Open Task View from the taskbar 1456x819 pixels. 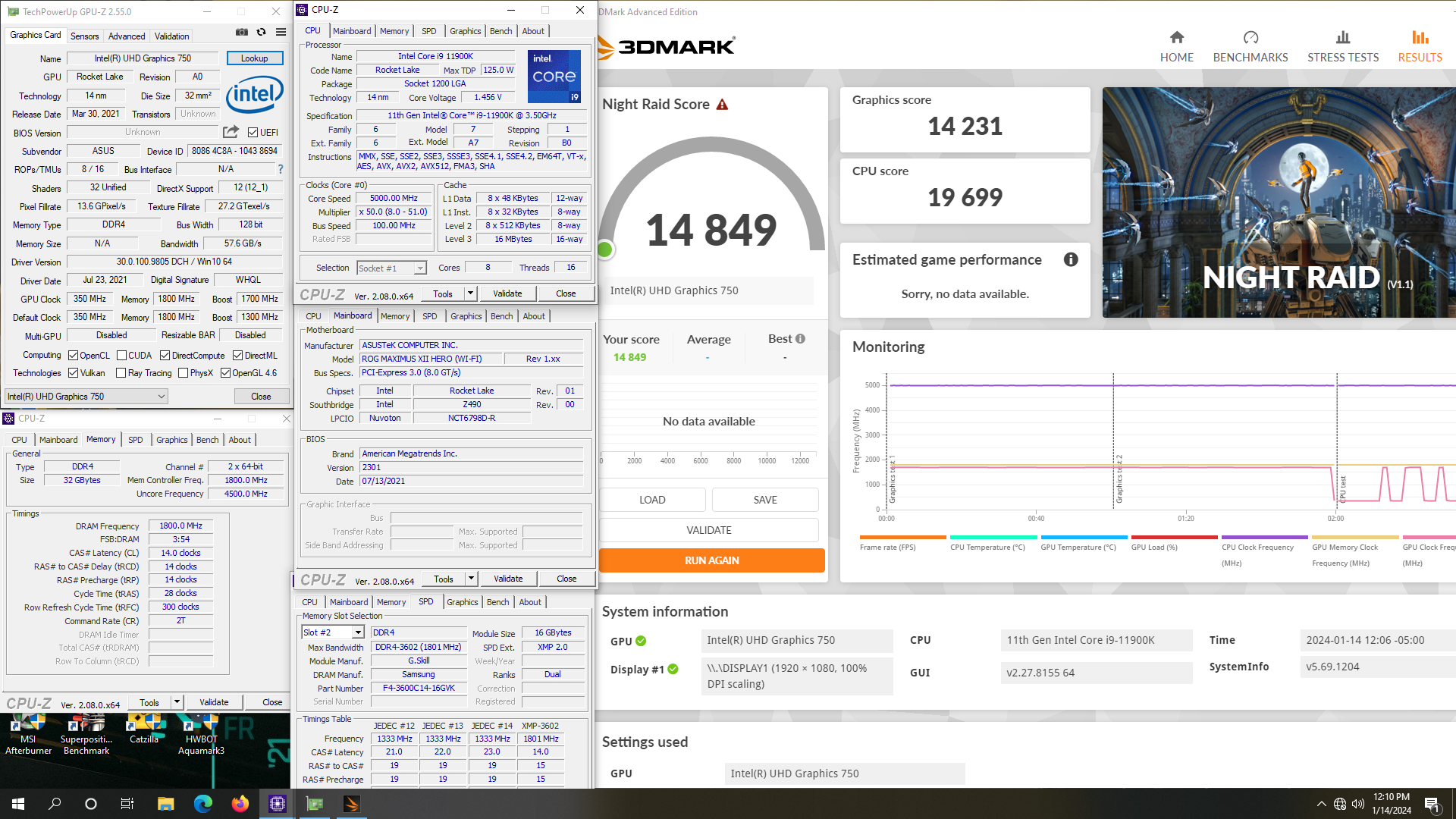pyautogui.click(x=127, y=804)
